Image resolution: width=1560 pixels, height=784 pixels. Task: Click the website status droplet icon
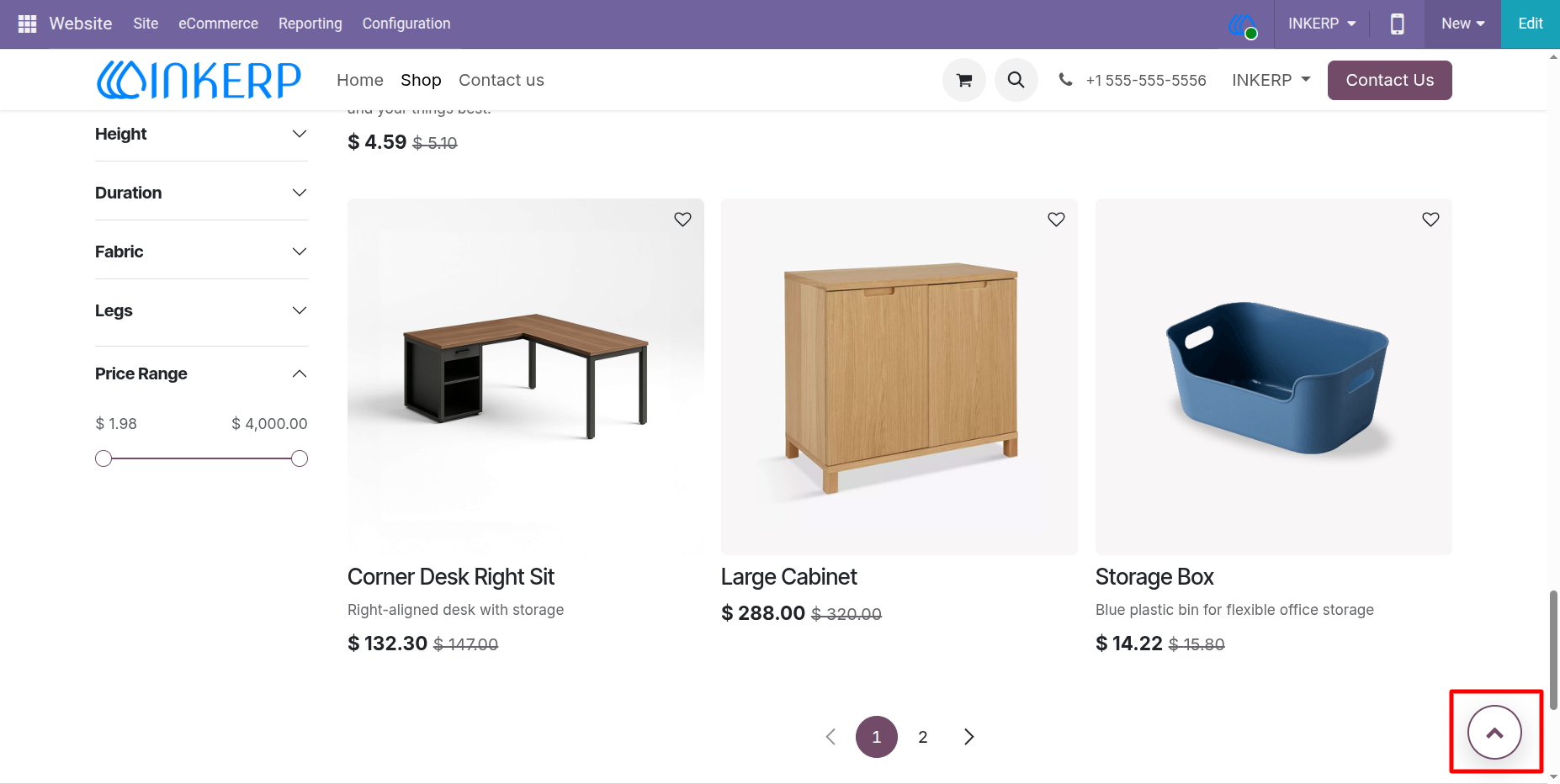click(x=1243, y=24)
